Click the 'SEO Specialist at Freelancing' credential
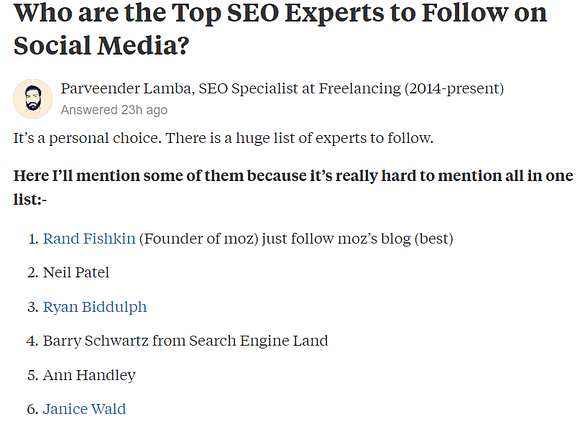 (300, 88)
